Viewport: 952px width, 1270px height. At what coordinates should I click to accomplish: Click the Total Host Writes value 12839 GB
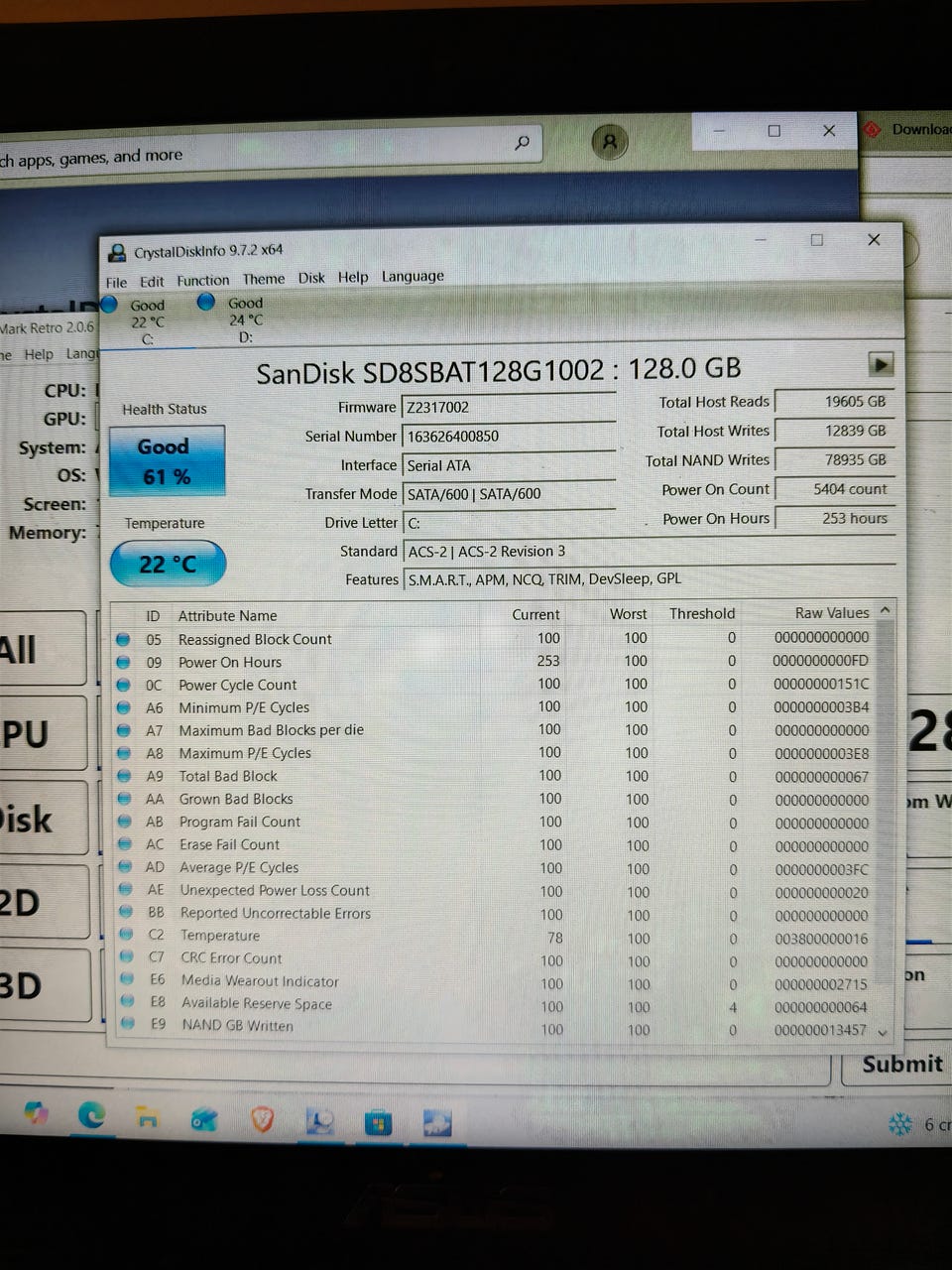[834, 431]
